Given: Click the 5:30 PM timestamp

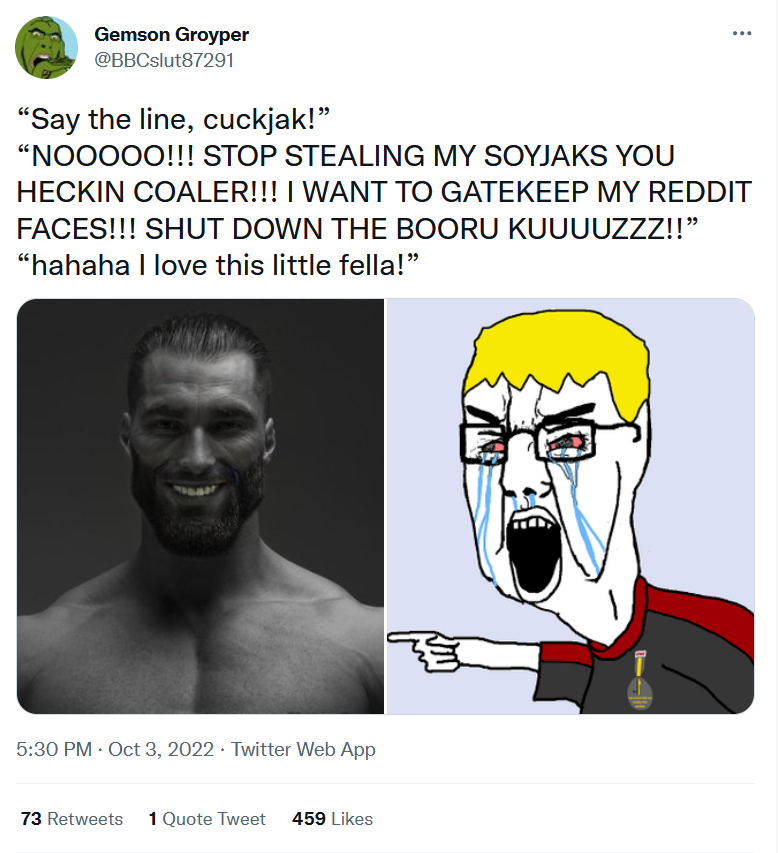Looking at the screenshot, I should (x=54, y=749).
